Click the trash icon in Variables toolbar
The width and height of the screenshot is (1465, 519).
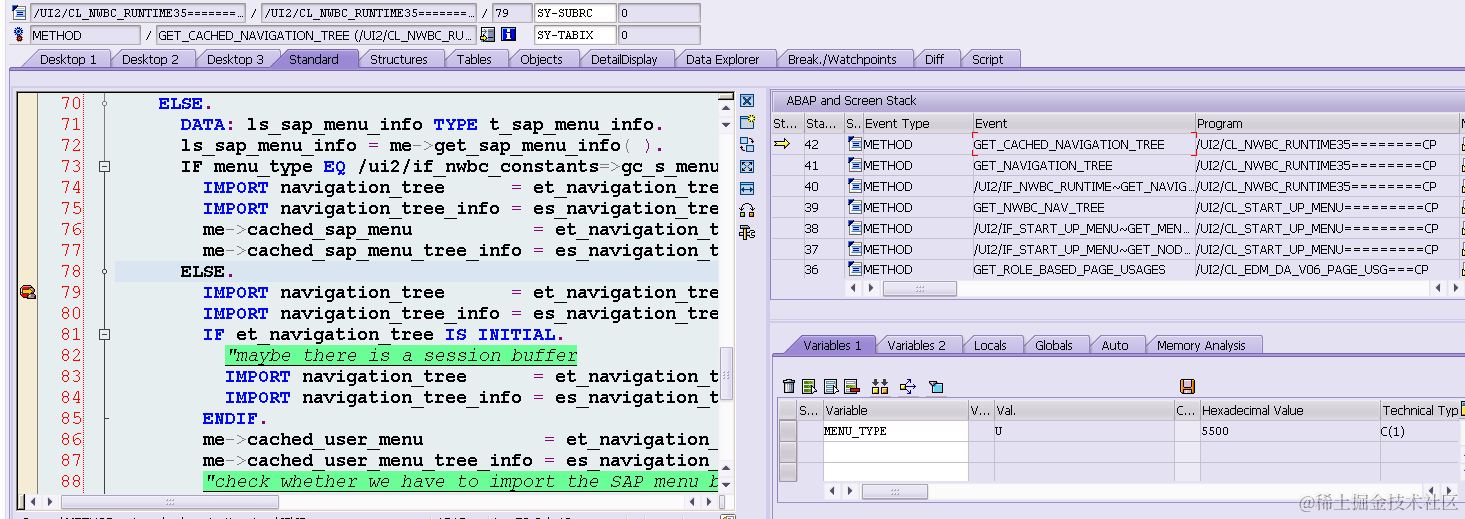point(789,387)
